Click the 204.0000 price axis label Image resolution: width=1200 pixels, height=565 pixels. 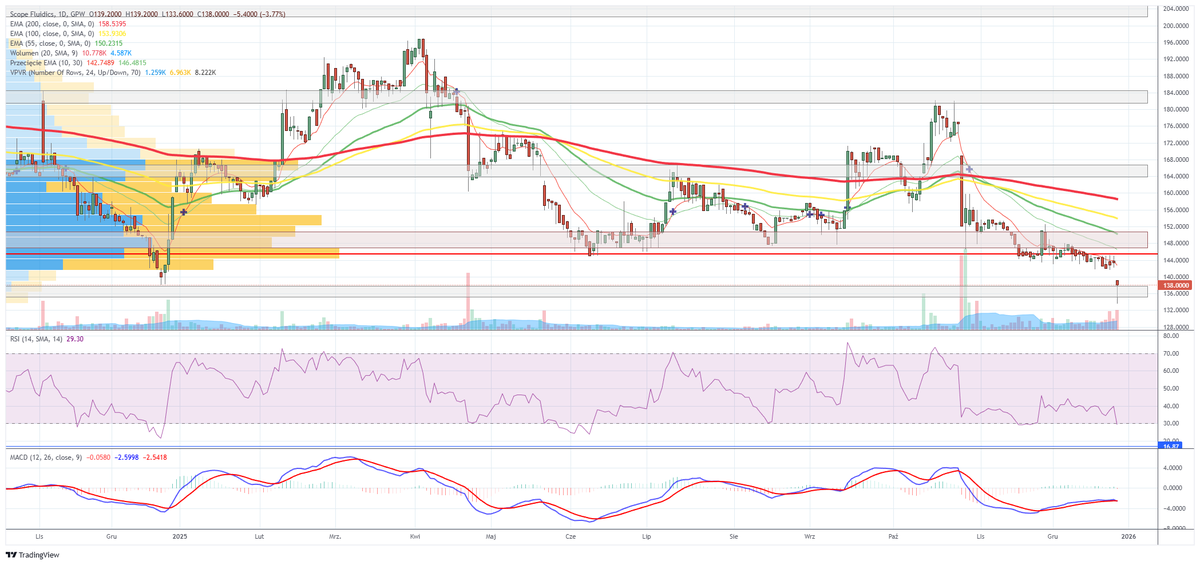(x=1174, y=9)
